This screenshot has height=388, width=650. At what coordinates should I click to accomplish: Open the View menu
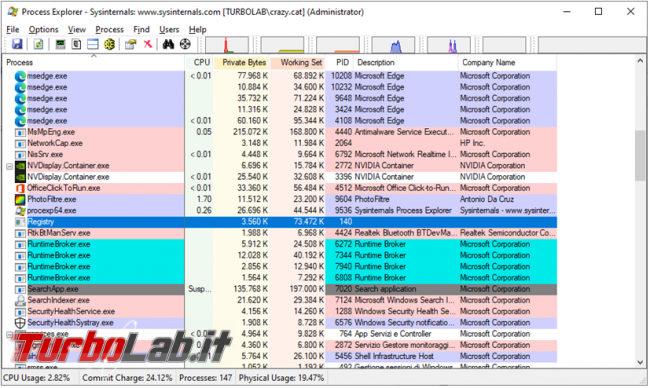tap(77, 29)
